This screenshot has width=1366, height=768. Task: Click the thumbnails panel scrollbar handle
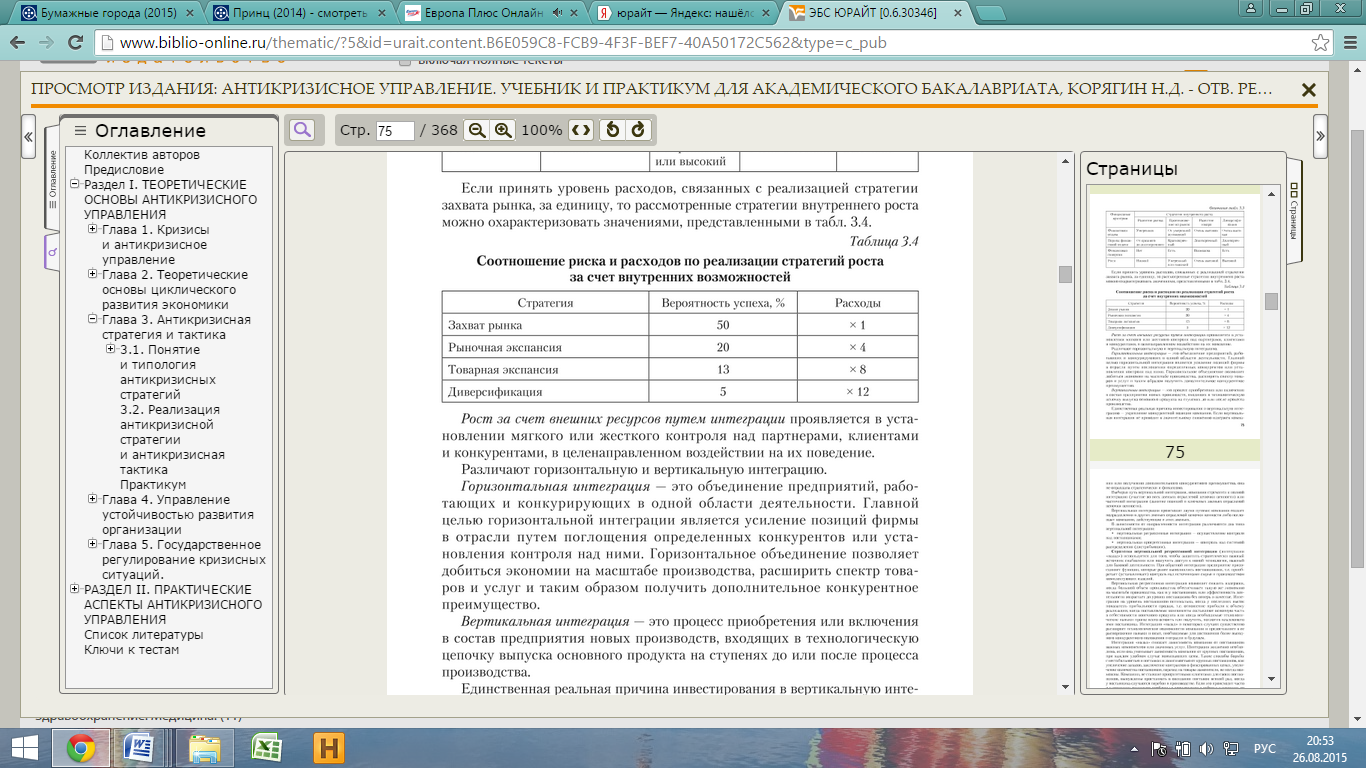pos(1271,301)
